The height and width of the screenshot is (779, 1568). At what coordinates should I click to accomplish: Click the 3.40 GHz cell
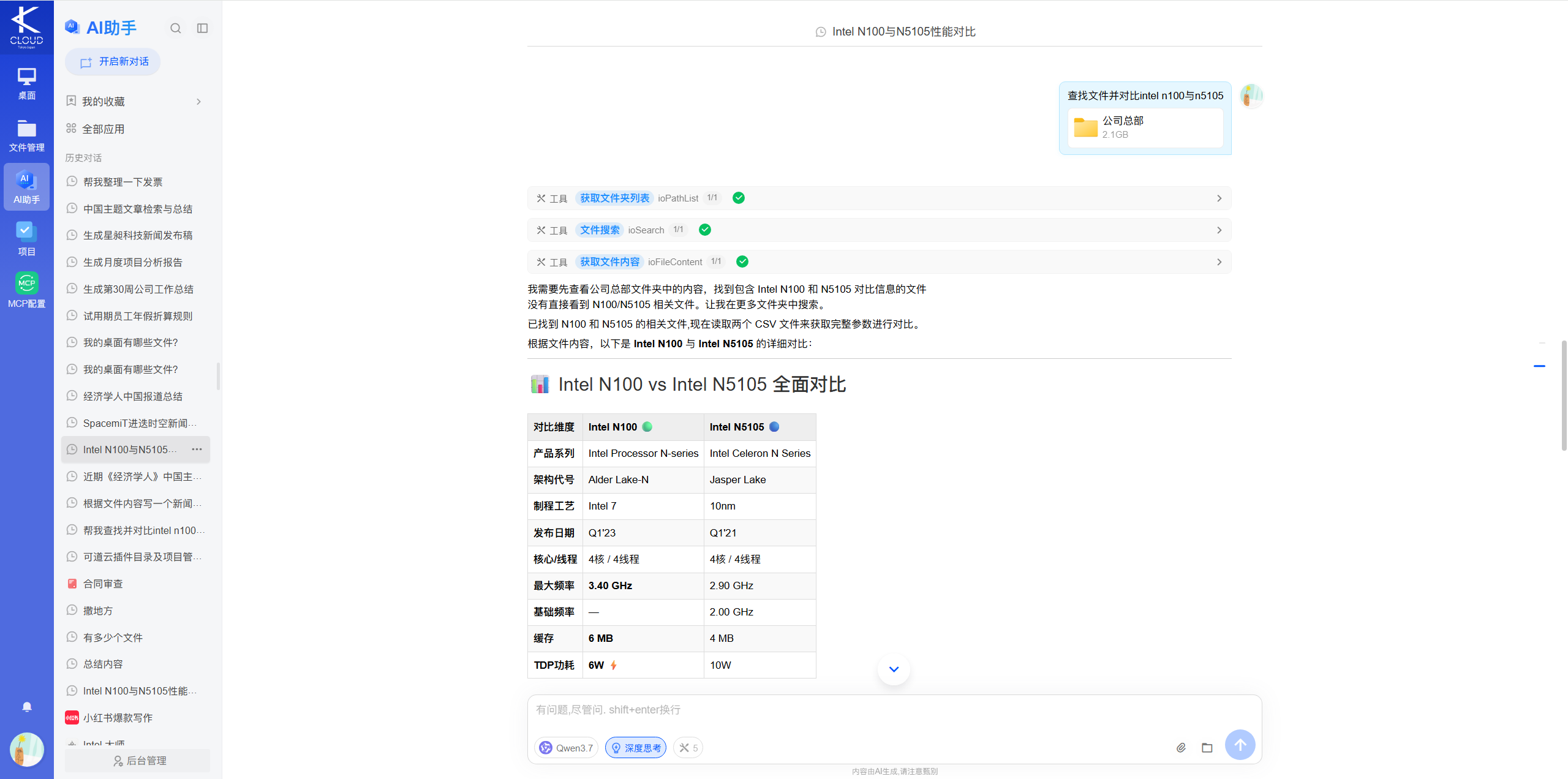point(643,586)
